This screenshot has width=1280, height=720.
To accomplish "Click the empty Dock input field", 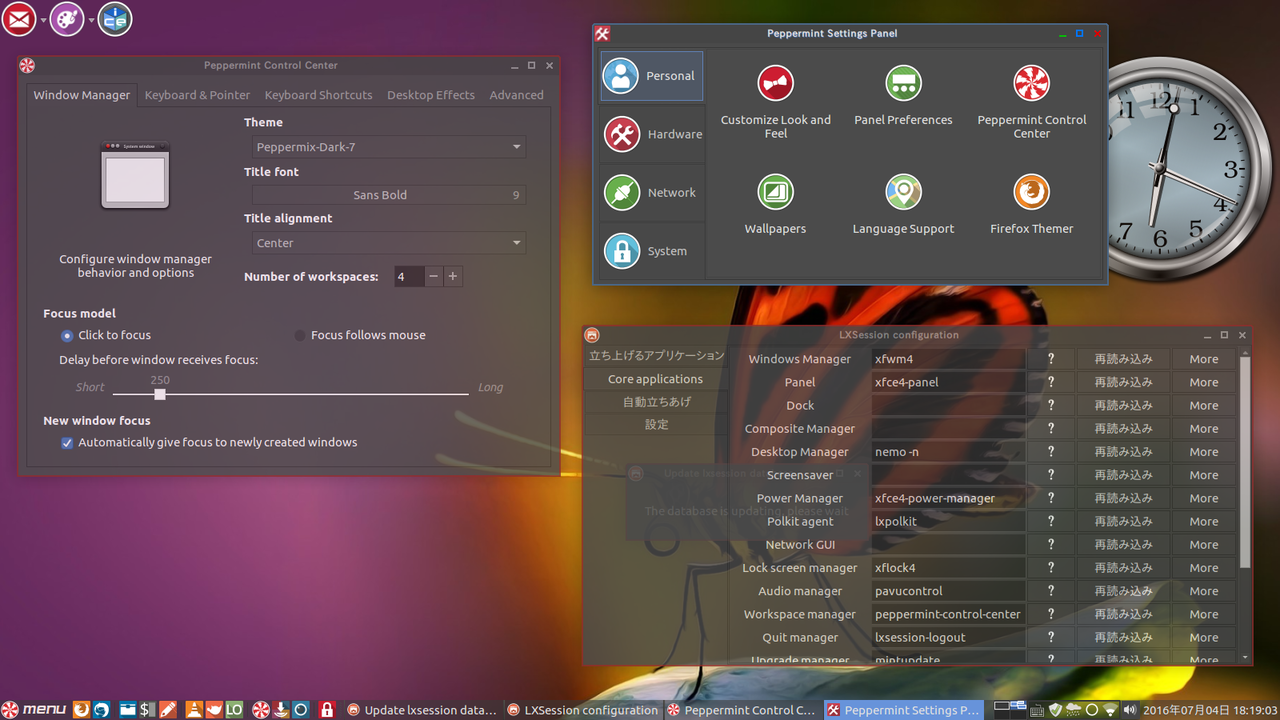I will pyautogui.click(x=949, y=405).
